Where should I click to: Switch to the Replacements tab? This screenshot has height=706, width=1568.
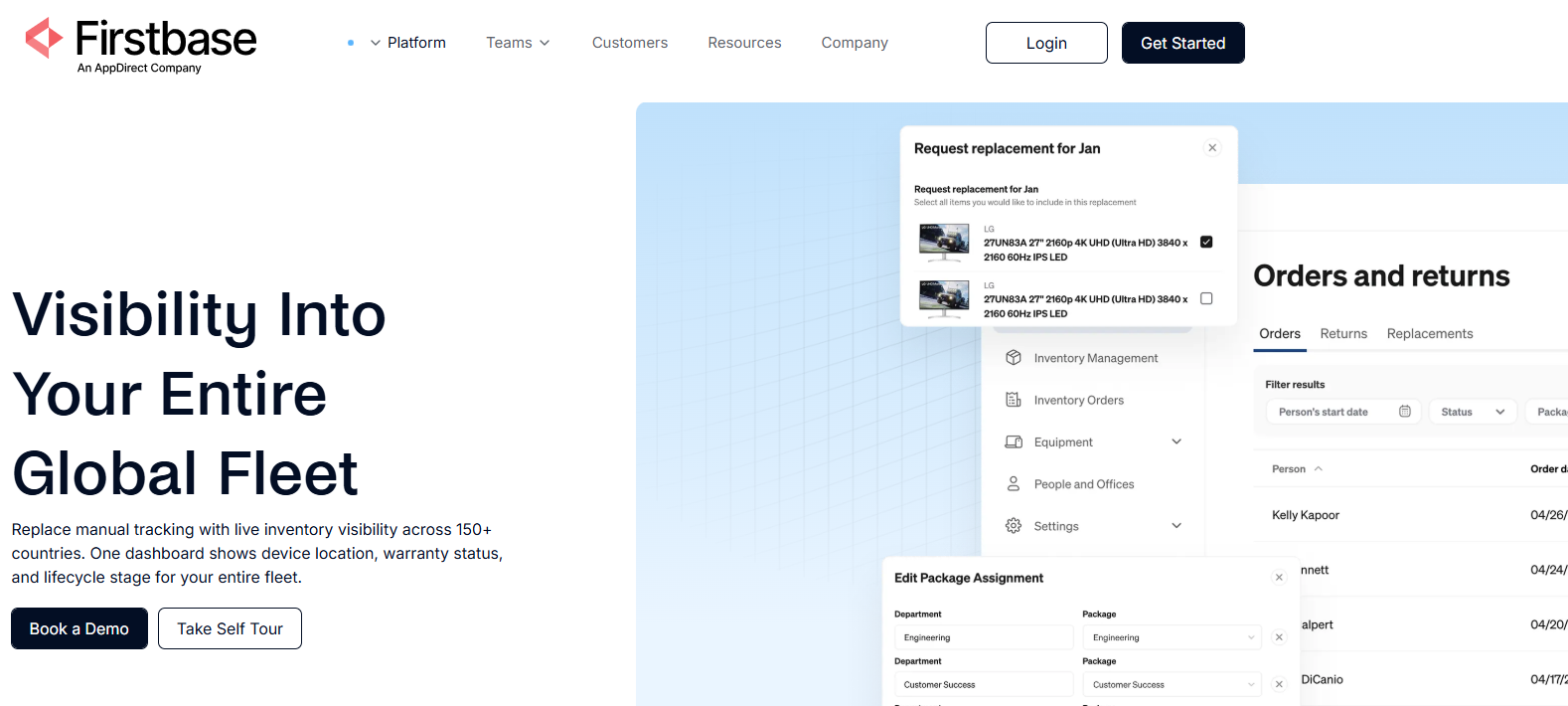tap(1430, 334)
